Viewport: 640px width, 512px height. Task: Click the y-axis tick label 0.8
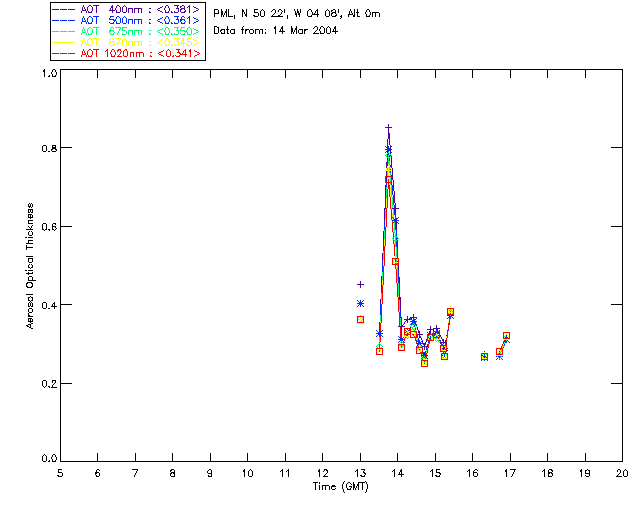coord(49,148)
